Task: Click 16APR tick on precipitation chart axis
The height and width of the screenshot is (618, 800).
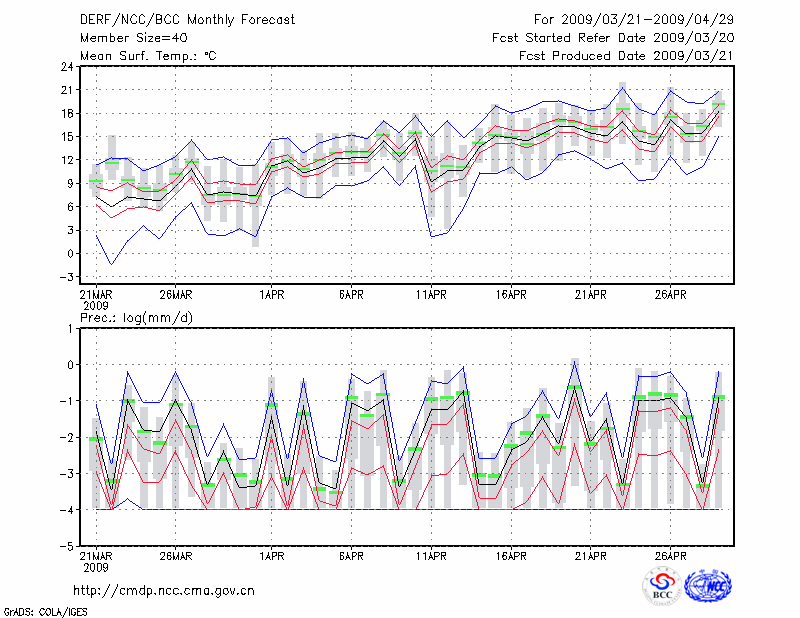Action: point(511,555)
